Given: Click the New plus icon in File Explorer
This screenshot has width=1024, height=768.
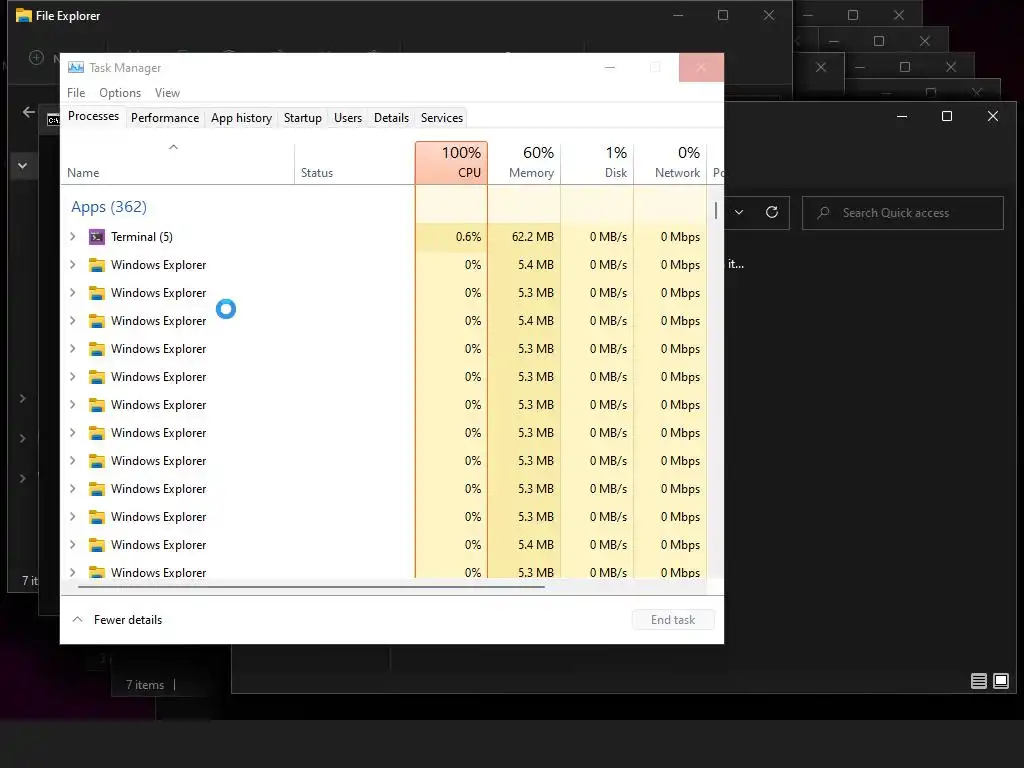Looking at the screenshot, I should pyautogui.click(x=37, y=57).
